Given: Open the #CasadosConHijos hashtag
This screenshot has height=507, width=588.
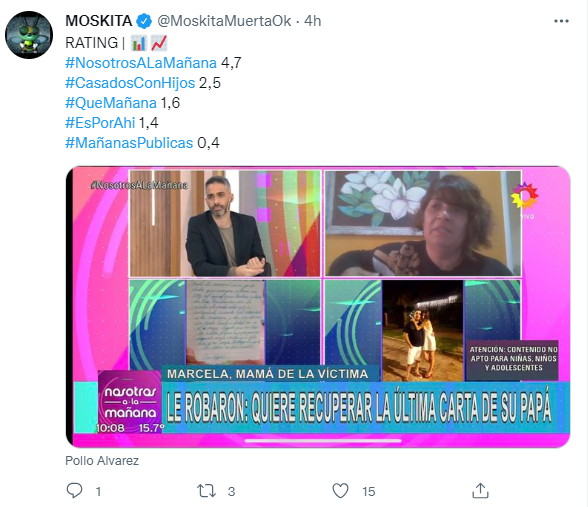Looking at the screenshot, I should coord(130,83).
